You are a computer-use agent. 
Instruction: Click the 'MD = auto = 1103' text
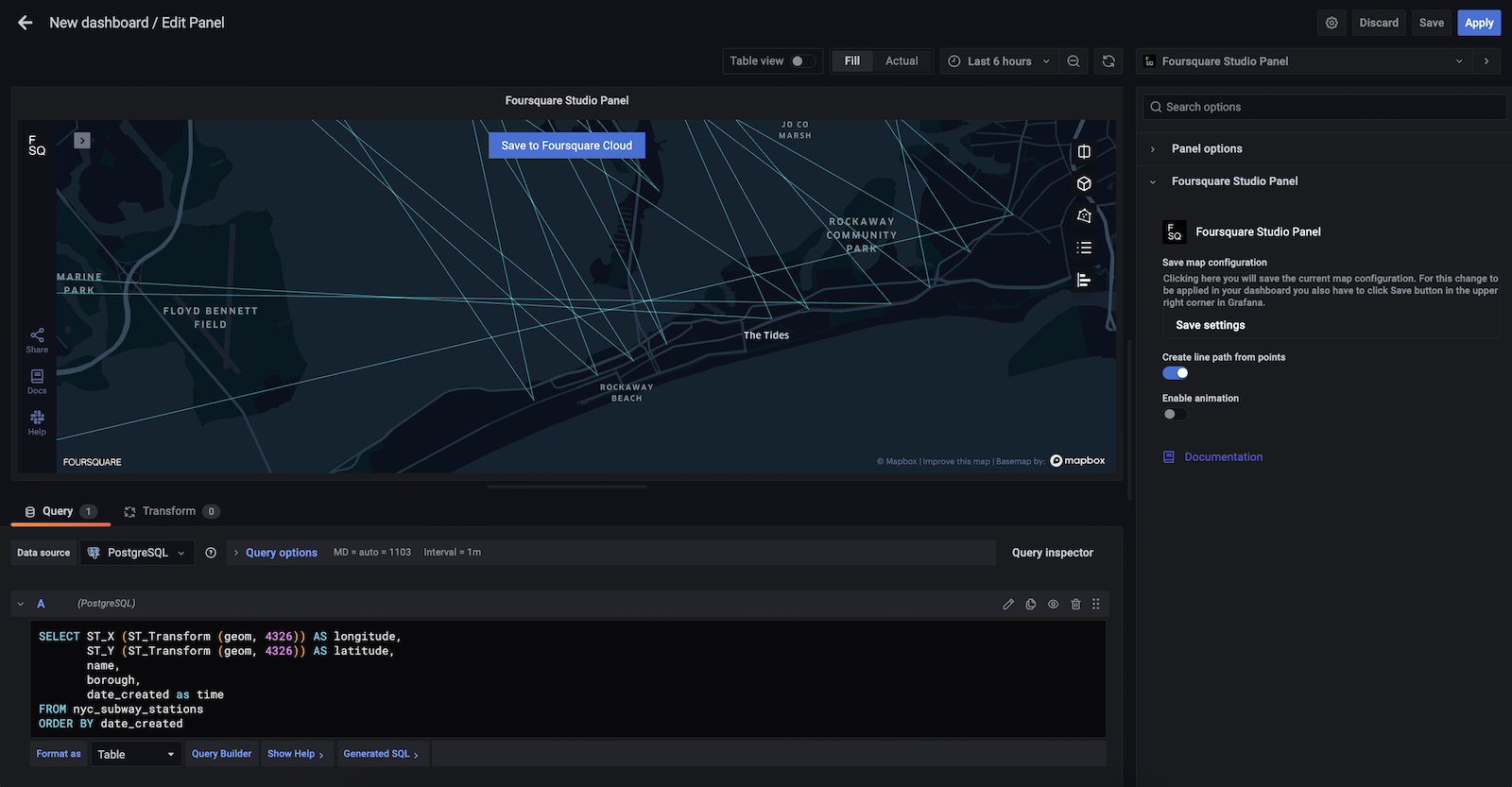pyautogui.click(x=372, y=553)
